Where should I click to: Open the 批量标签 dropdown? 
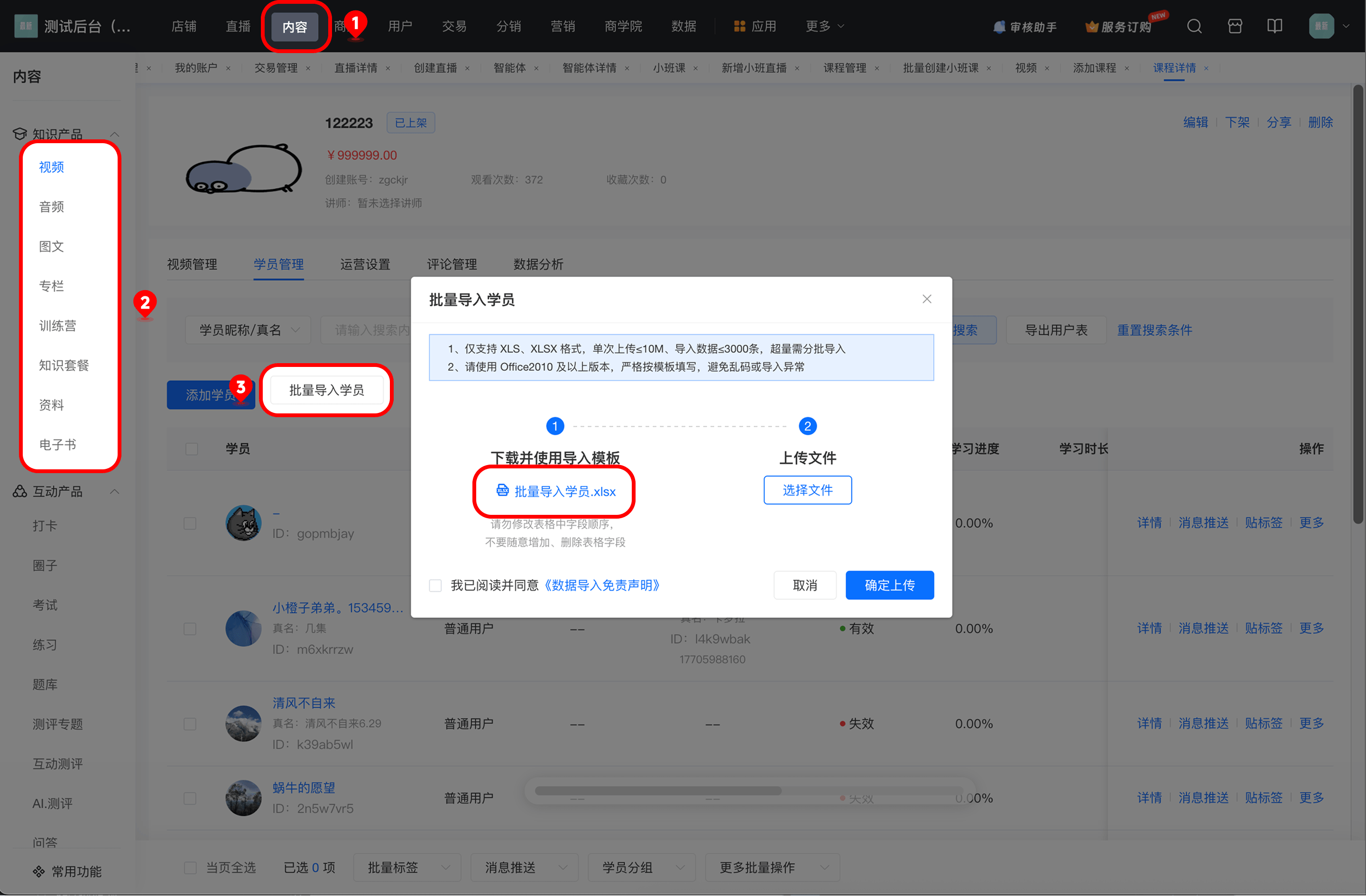pyautogui.click(x=407, y=868)
